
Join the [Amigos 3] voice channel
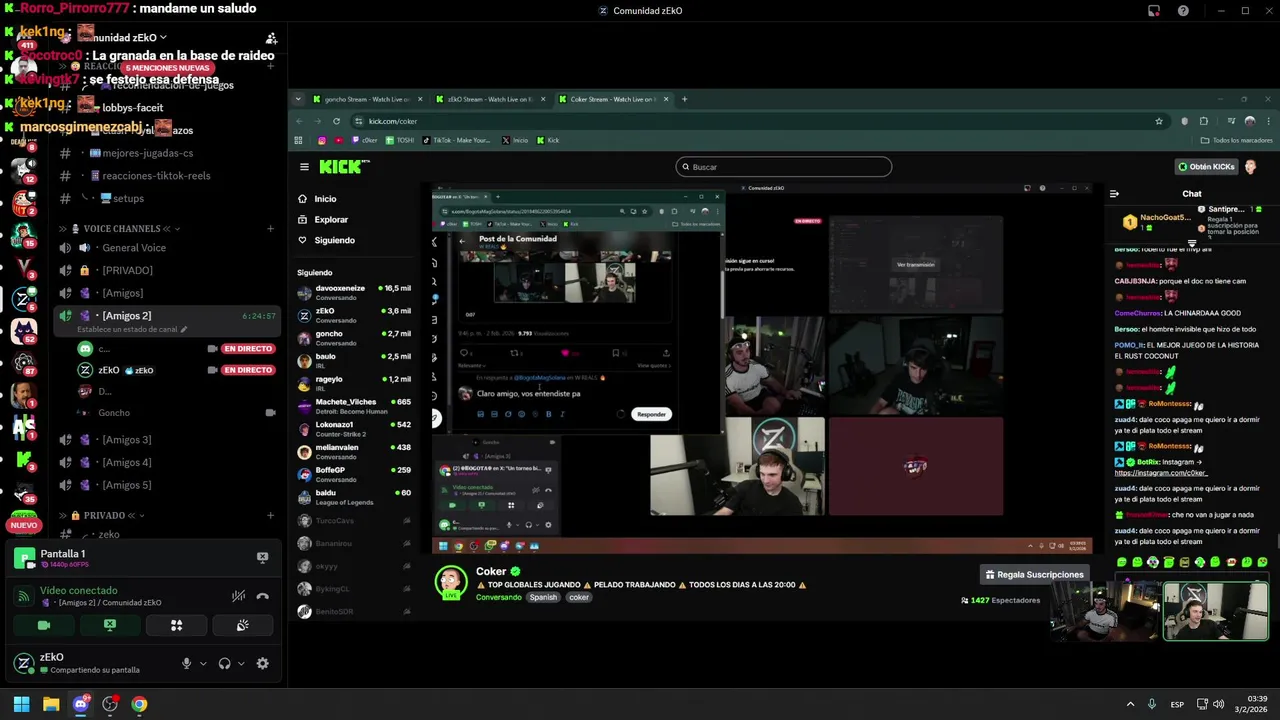coord(126,440)
